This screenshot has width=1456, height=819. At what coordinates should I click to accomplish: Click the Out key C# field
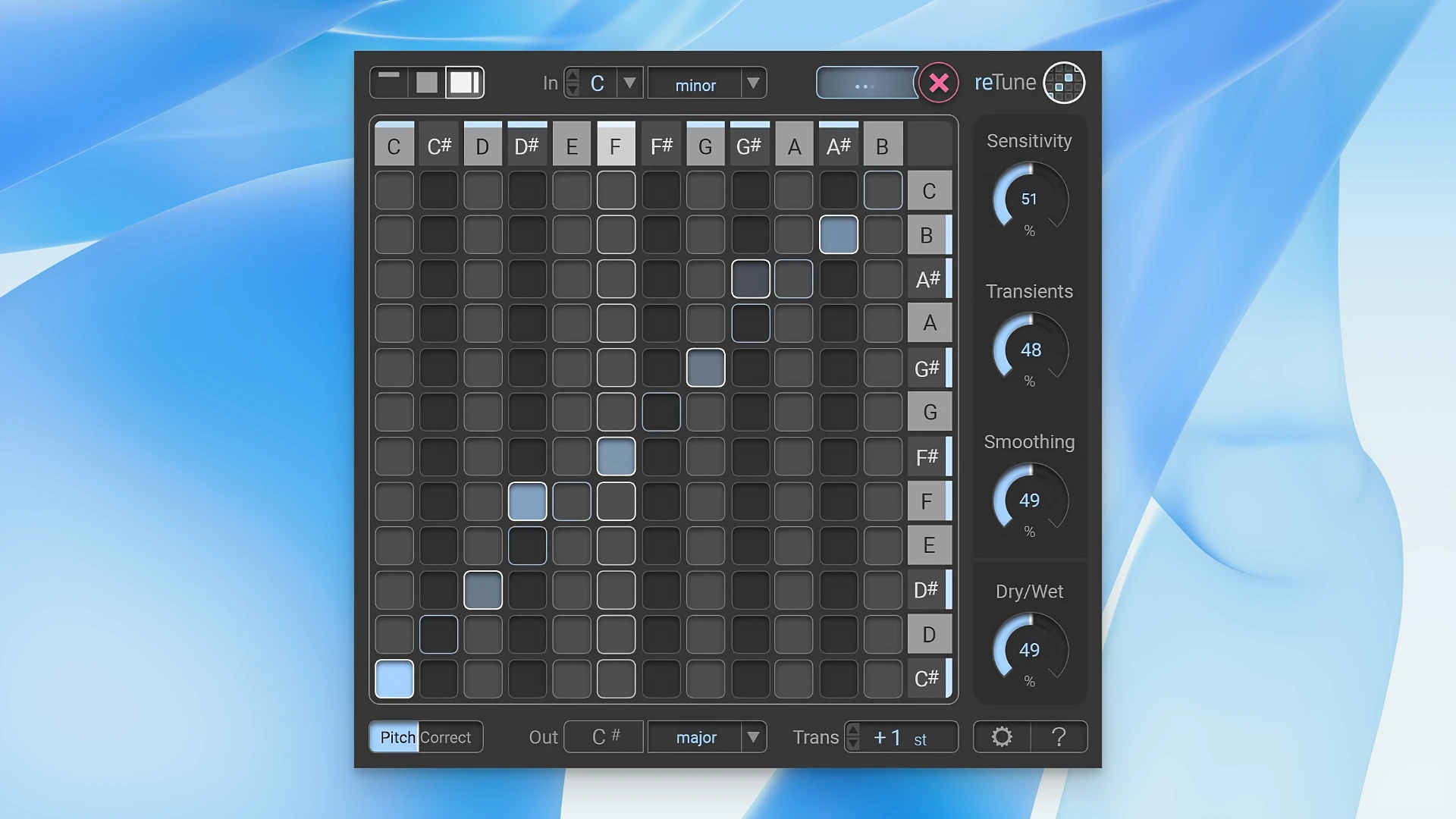(x=605, y=736)
